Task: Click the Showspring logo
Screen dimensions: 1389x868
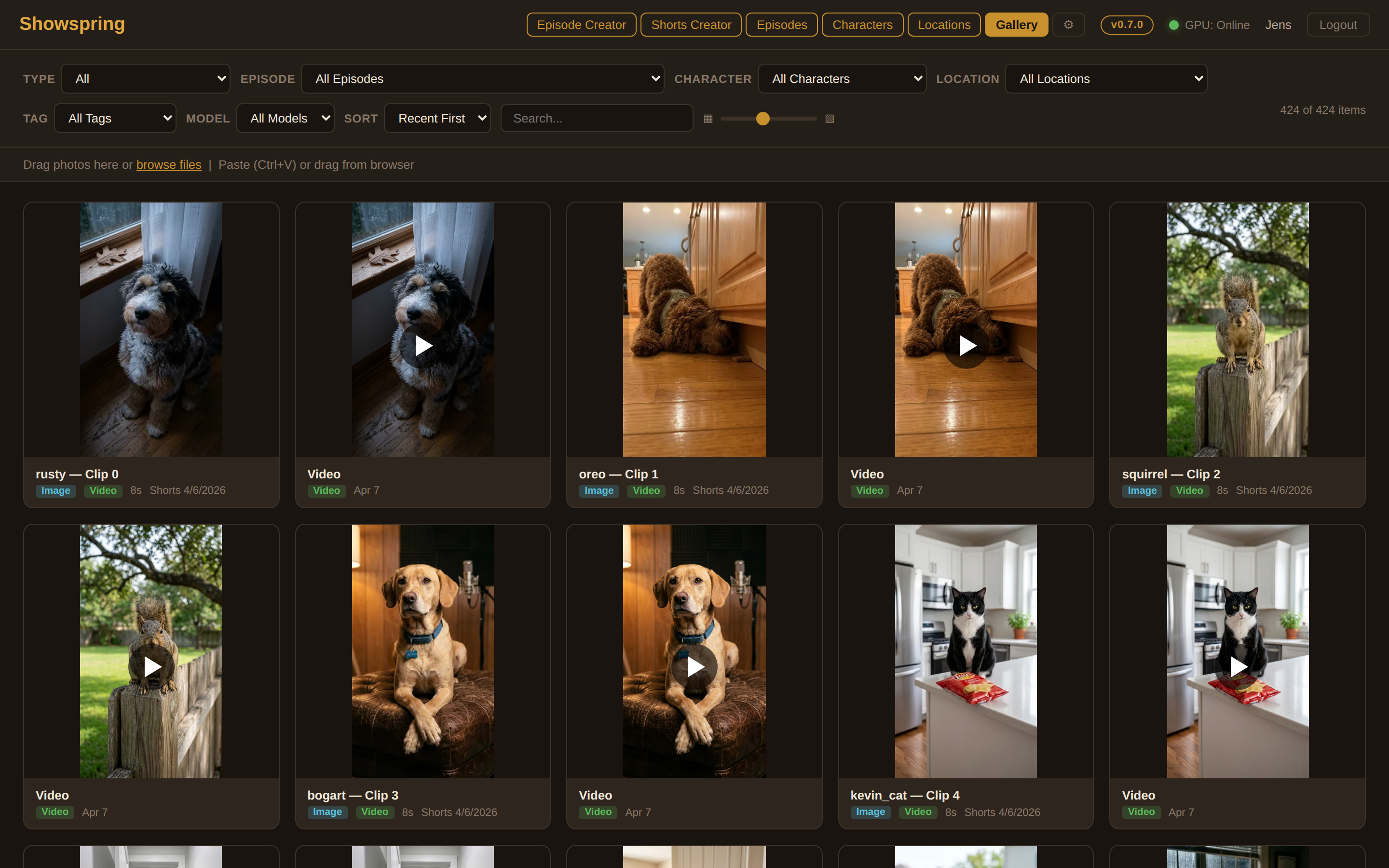Action: coord(72,24)
